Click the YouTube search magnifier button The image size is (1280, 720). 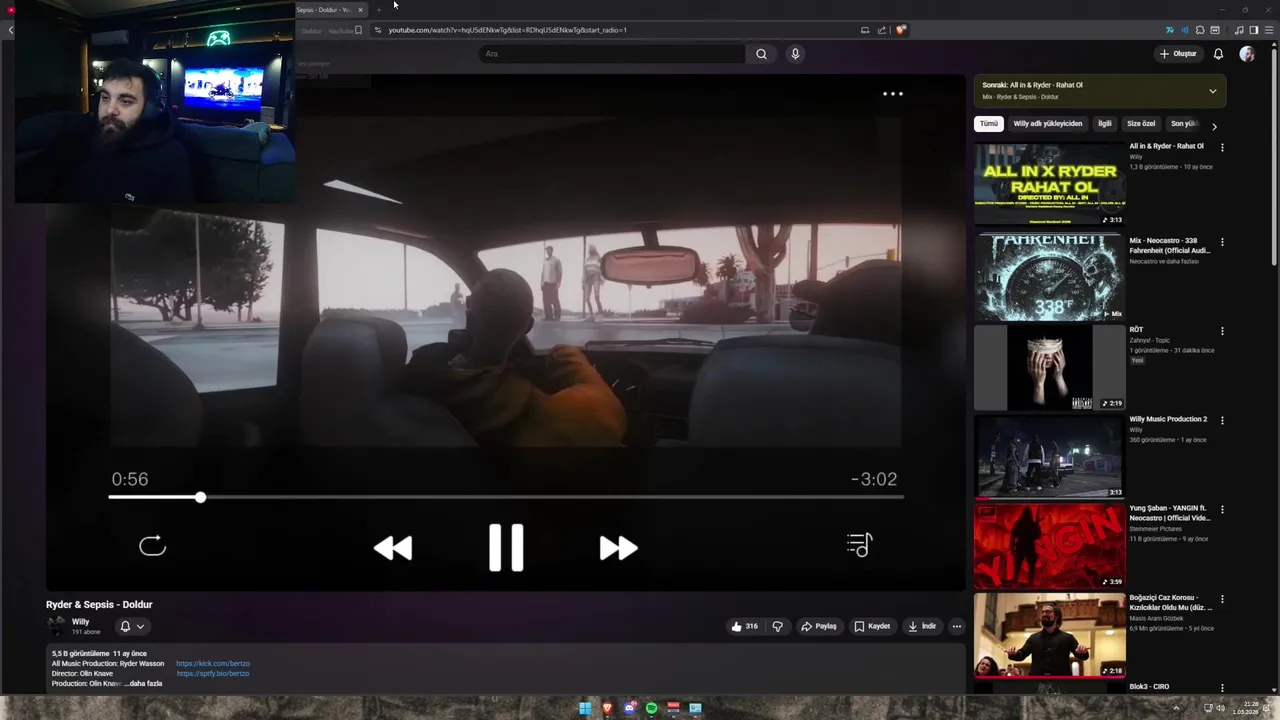pos(761,54)
